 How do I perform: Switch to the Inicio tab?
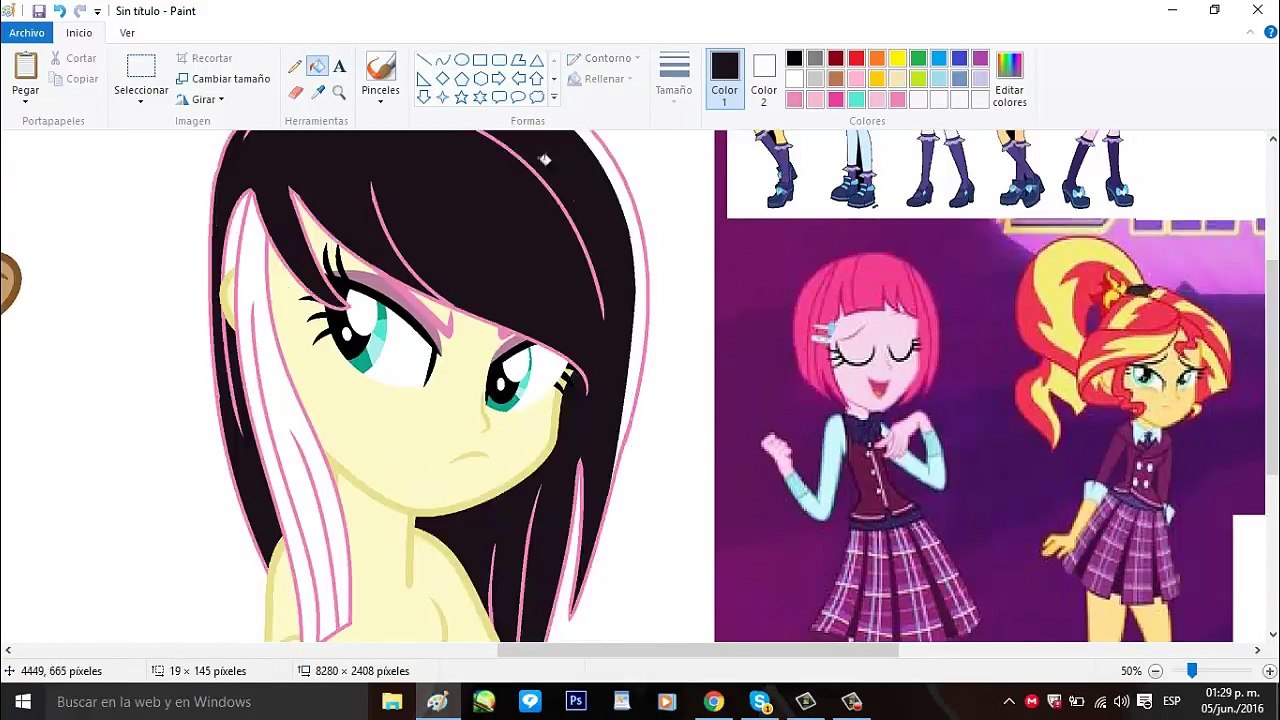79,33
